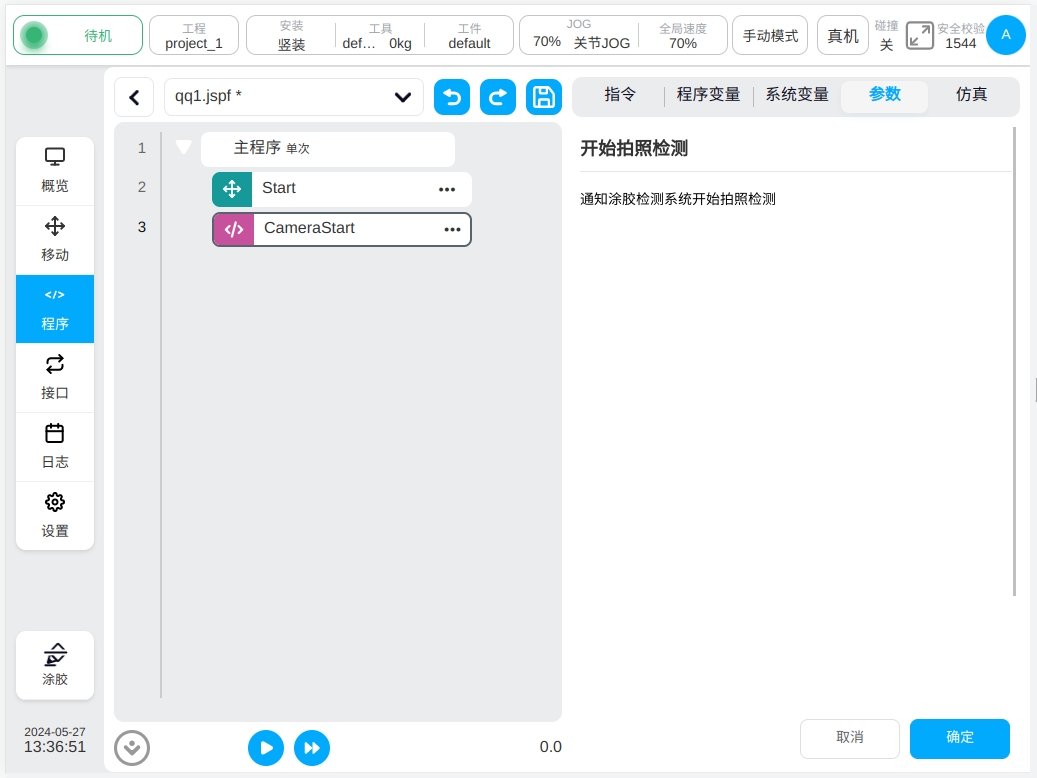Toggle the 待机 standby status indicator

[x=78, y=36]
